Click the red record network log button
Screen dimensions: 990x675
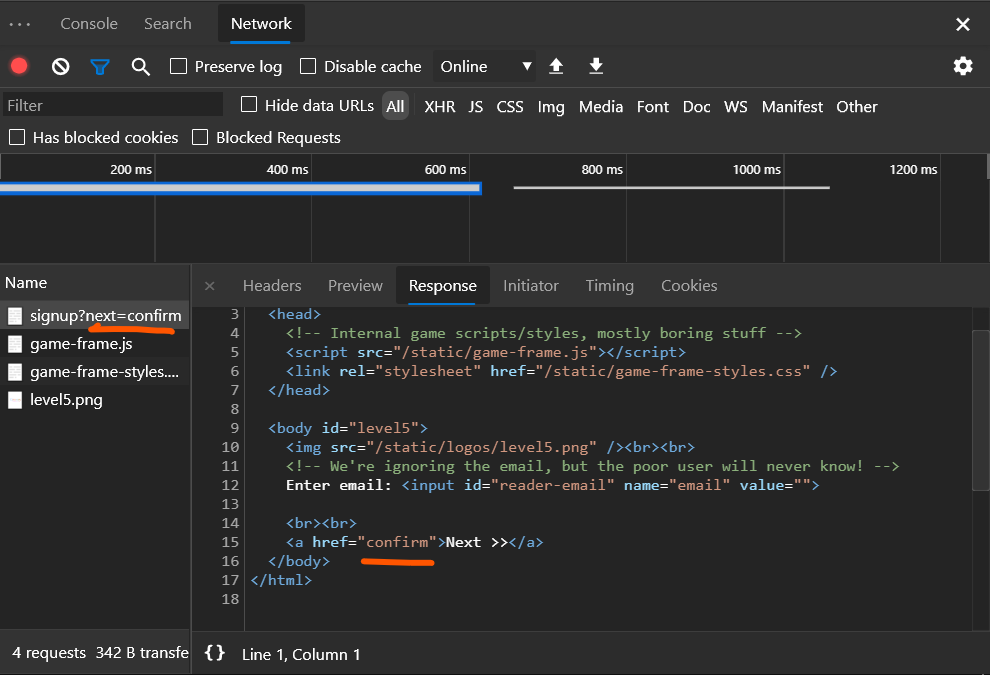coord(20,66)
